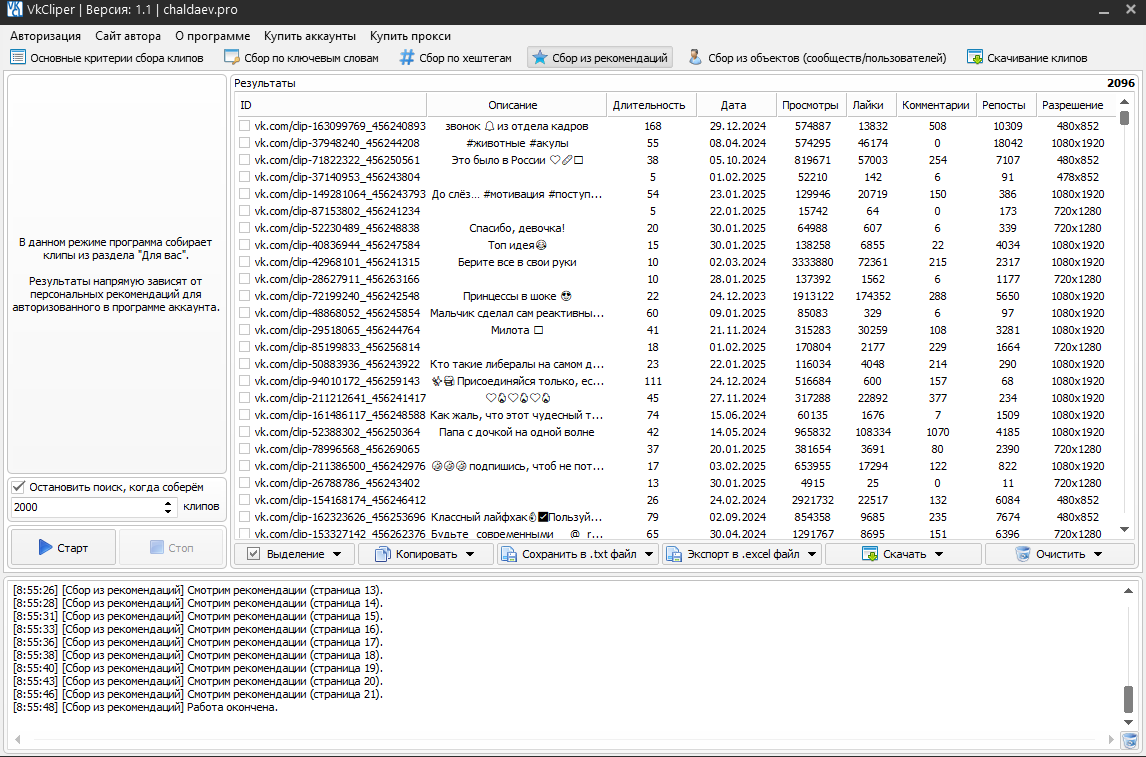The image size is (1146, 757).
Task: Select the clip-154168174_456246412 checkbox
Action: pos(245,500)
